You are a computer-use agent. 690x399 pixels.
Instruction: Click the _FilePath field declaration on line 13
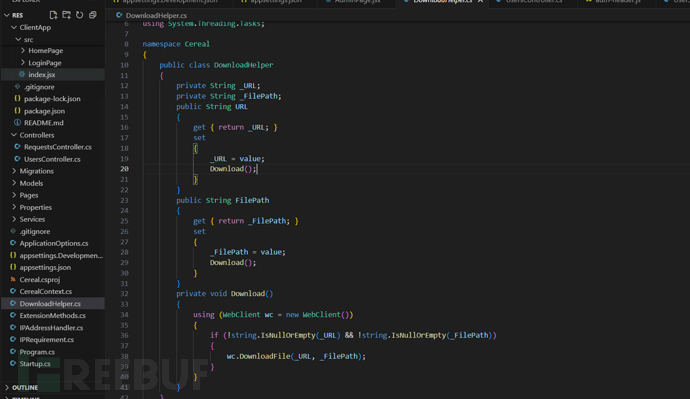click(228, 96)
